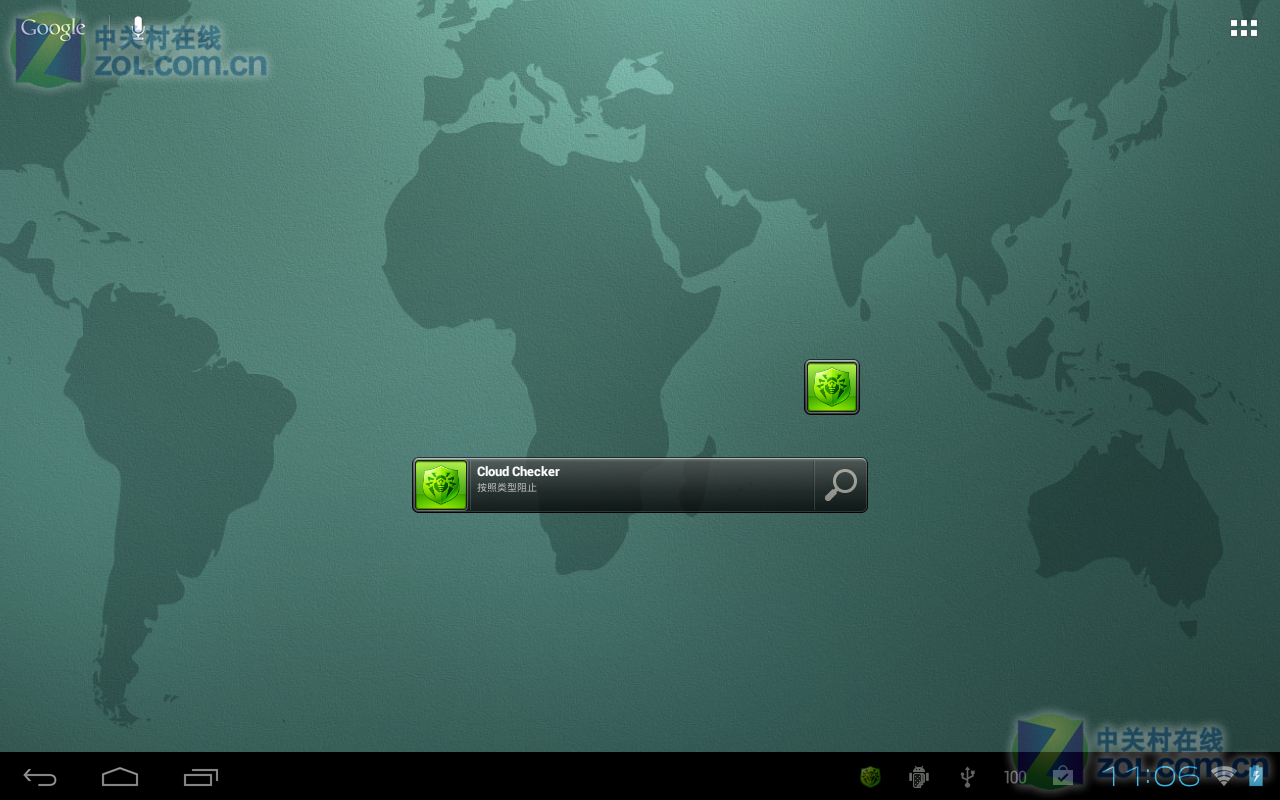Viewport: 1280px width, 800px height.
Task: Start a Google voice search
Action: [x=137, y=27]
